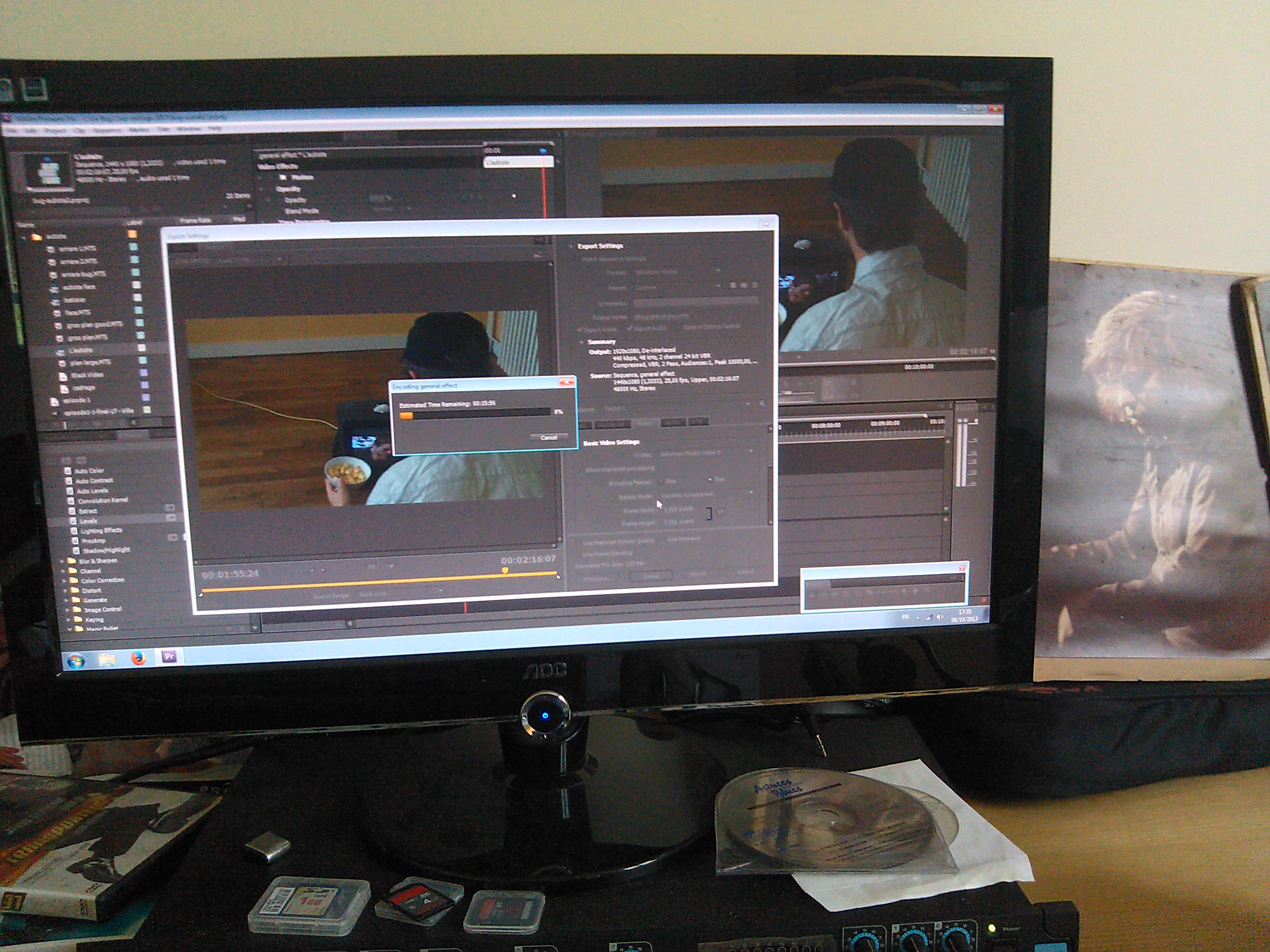
Task: Select the Levels effect
Action: click(x=88, y=521)
